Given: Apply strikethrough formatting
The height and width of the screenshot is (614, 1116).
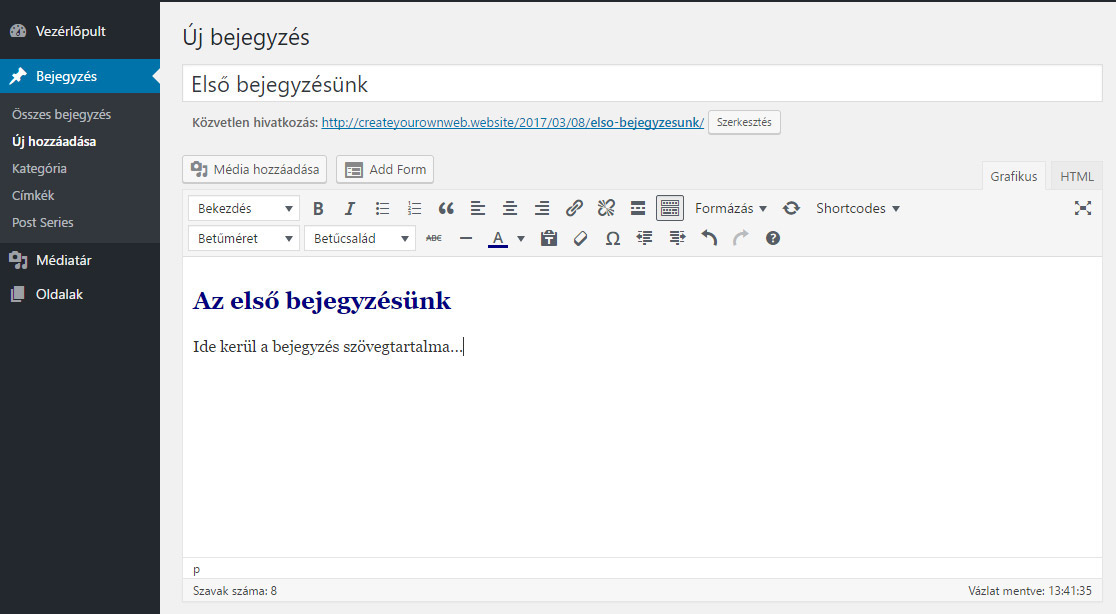Looking at the screenshot, I should pyautogui.click(x=433, y=238).
